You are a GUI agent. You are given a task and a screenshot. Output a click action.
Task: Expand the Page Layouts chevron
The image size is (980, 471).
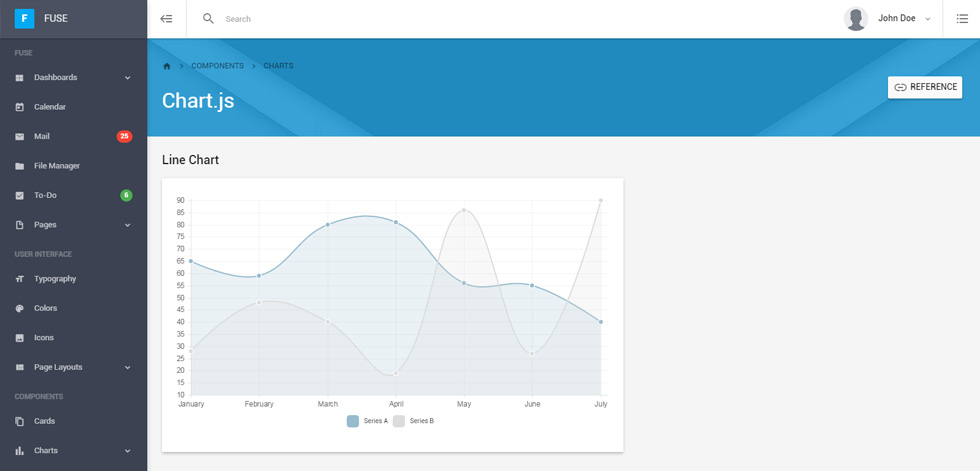[x=128, y=367]
